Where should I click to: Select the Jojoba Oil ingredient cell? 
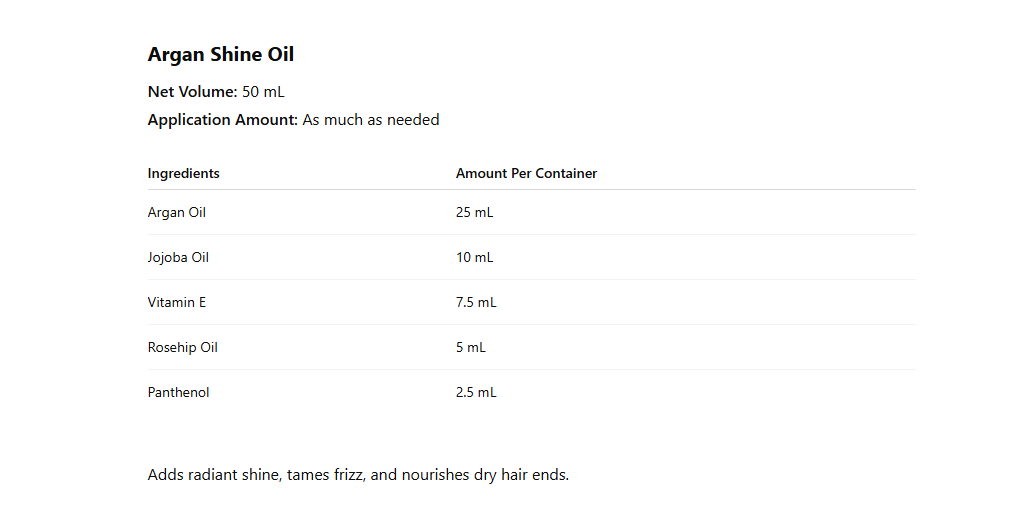click(x=178, y=257)
